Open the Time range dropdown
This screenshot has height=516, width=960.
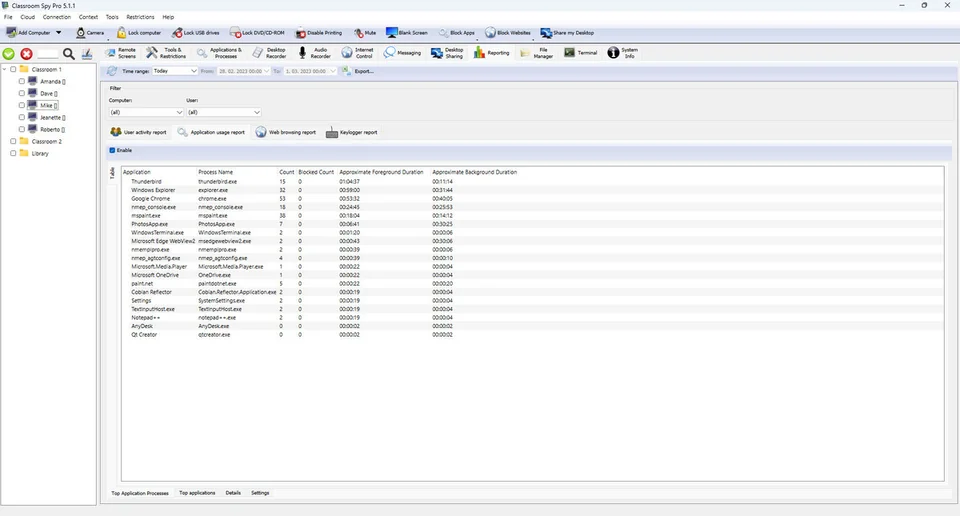174,71
